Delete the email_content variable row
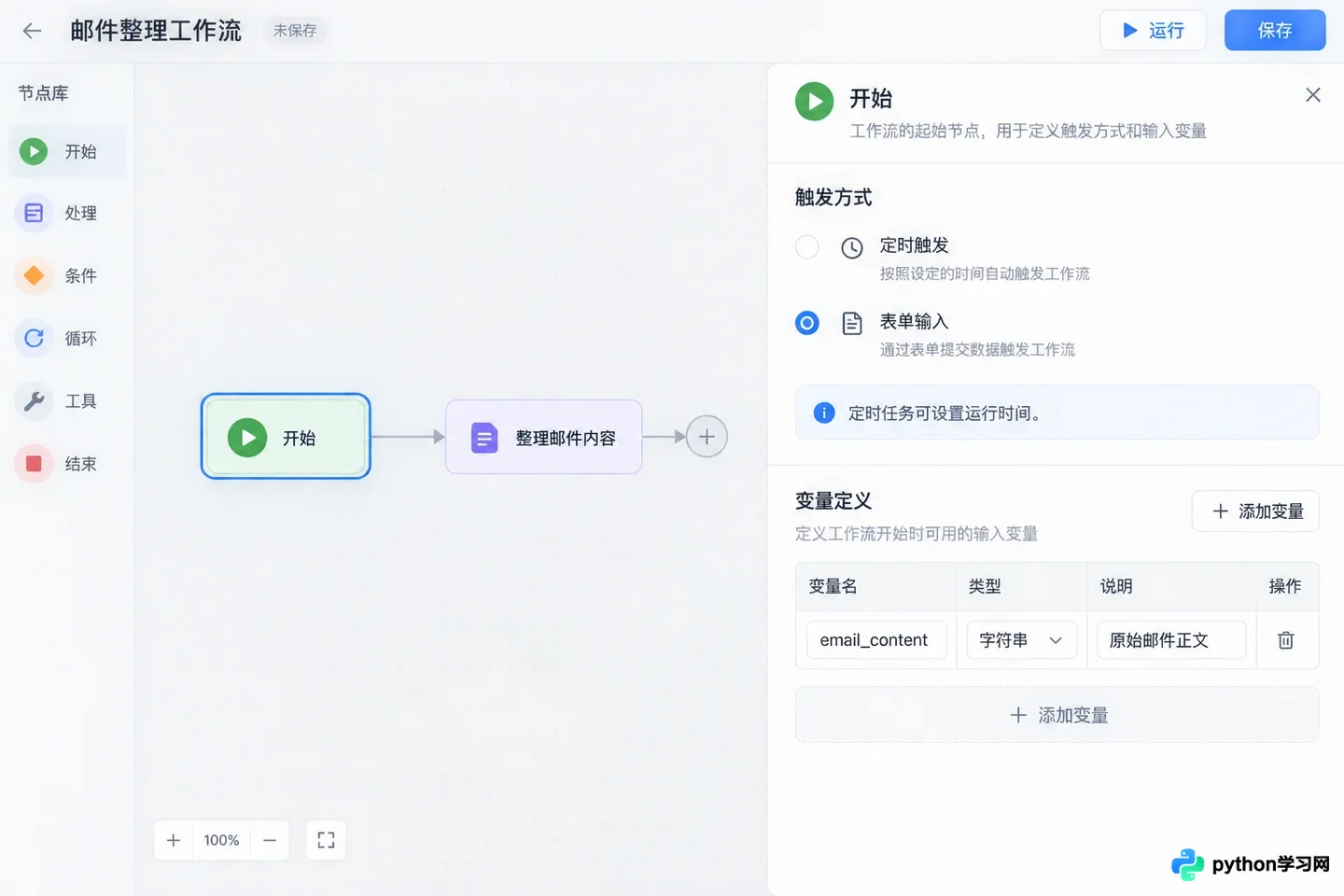 pos(1285,640)
